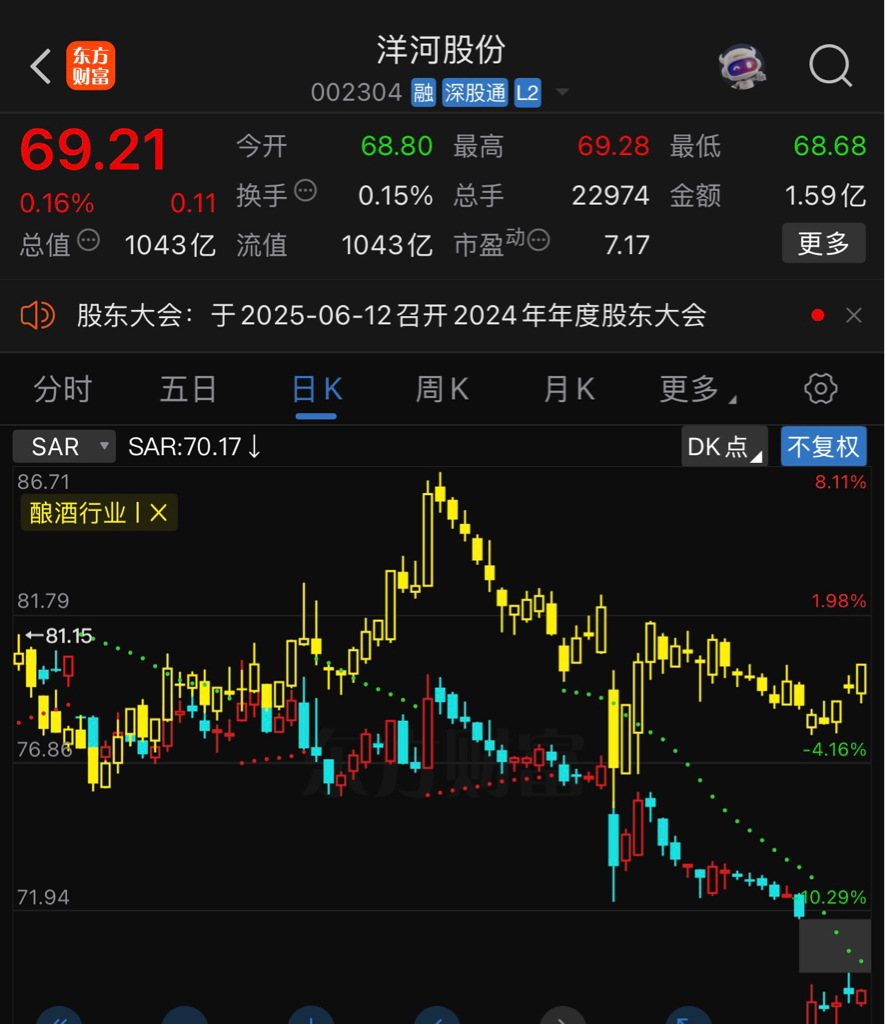Tap the 深股通 badge
The width and height of the screenshot is (885, 1024).
click(x=475, y=93)
